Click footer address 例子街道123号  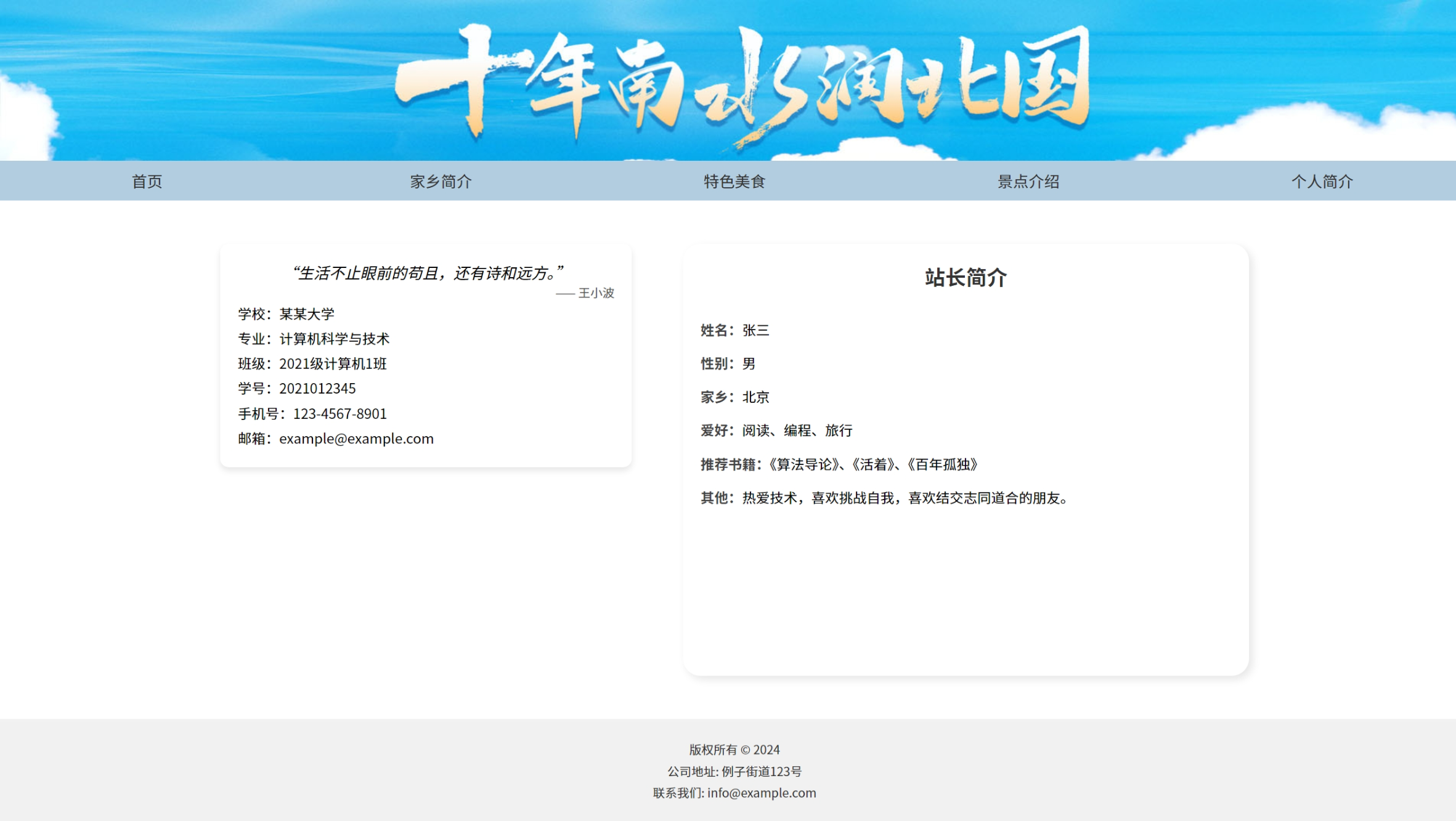[761, 771]
